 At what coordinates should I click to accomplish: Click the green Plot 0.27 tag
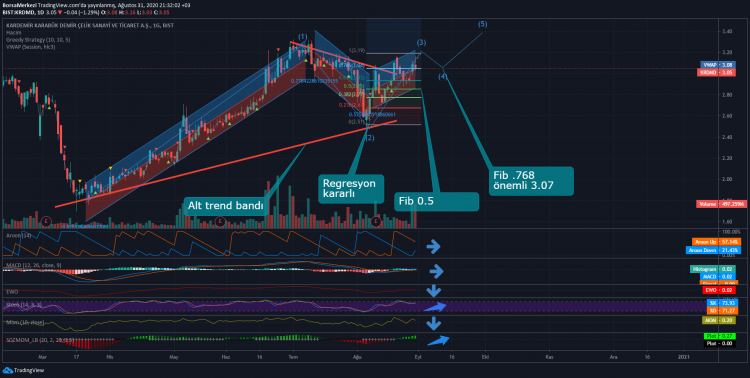(719, 336)
